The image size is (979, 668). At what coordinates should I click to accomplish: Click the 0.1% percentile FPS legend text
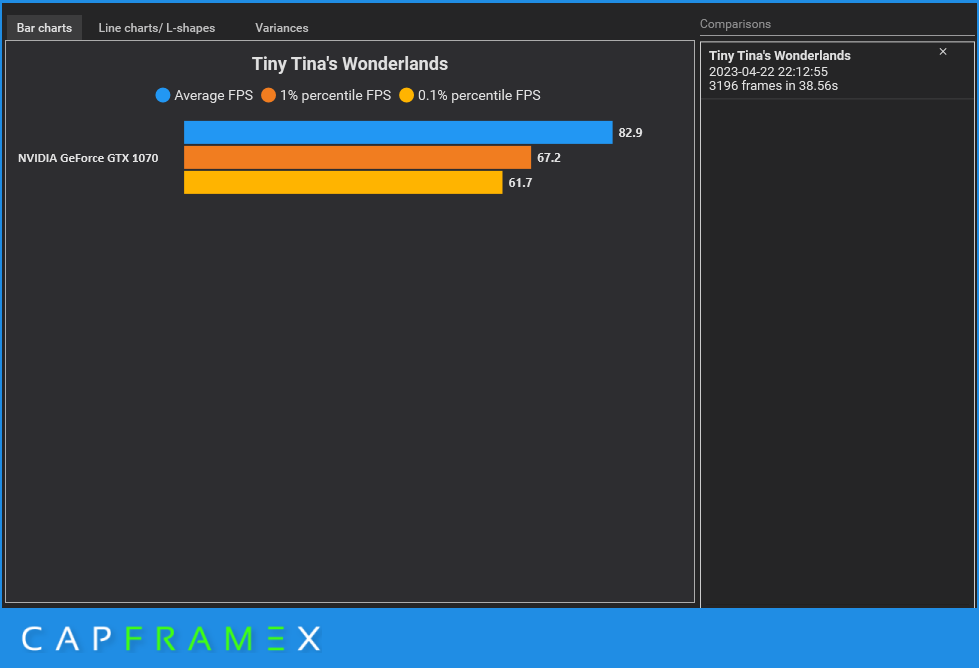479,96
